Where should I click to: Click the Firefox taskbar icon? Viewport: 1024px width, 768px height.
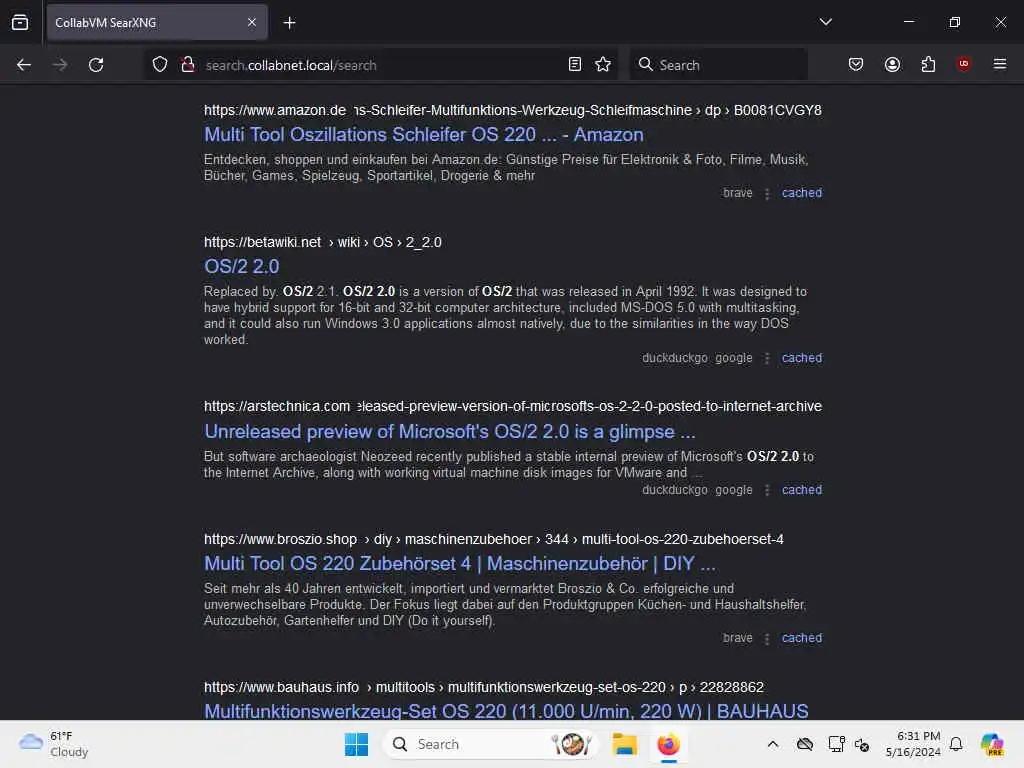coord(668,744)
